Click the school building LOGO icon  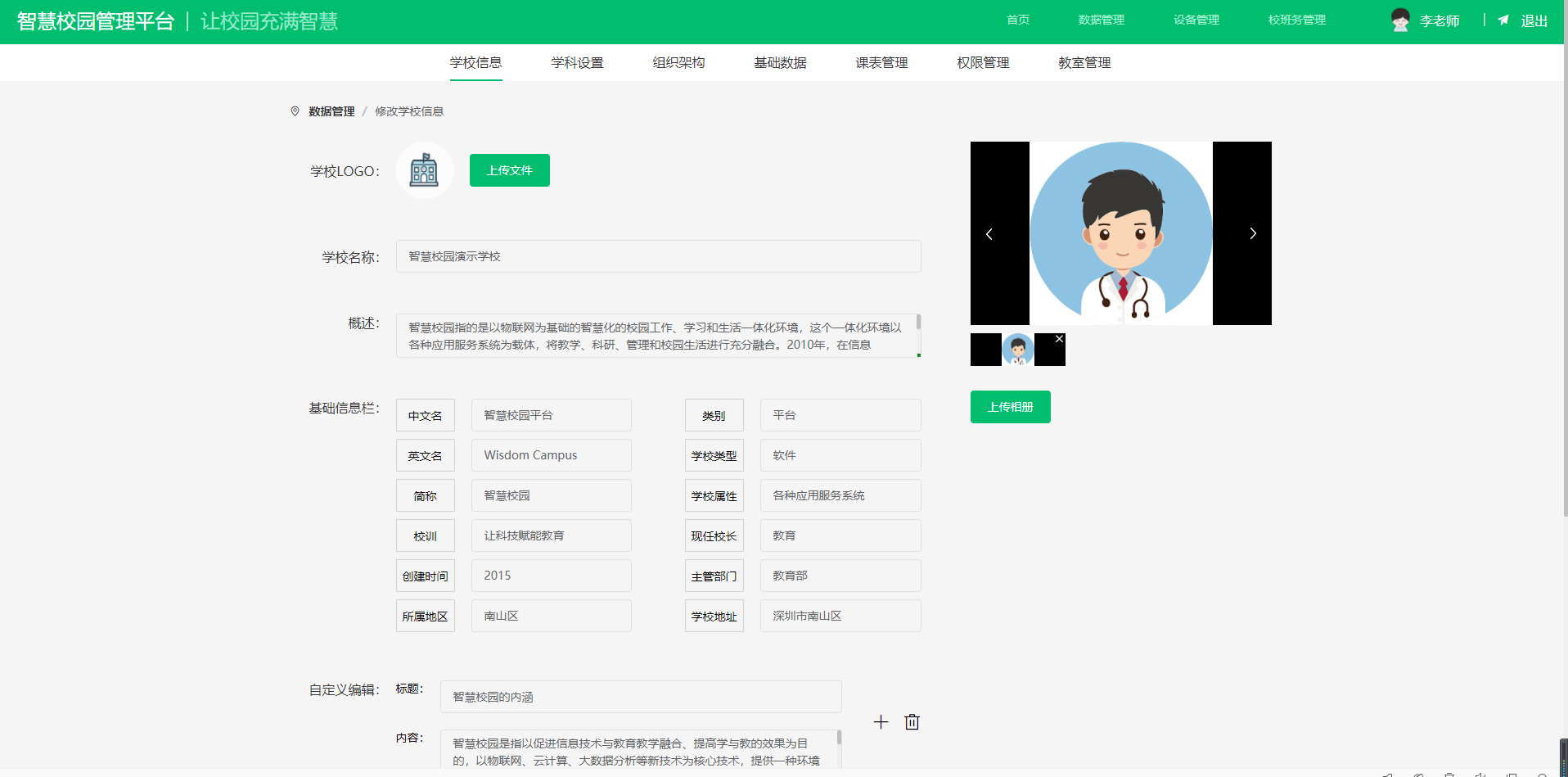click(x=424, y=170)
